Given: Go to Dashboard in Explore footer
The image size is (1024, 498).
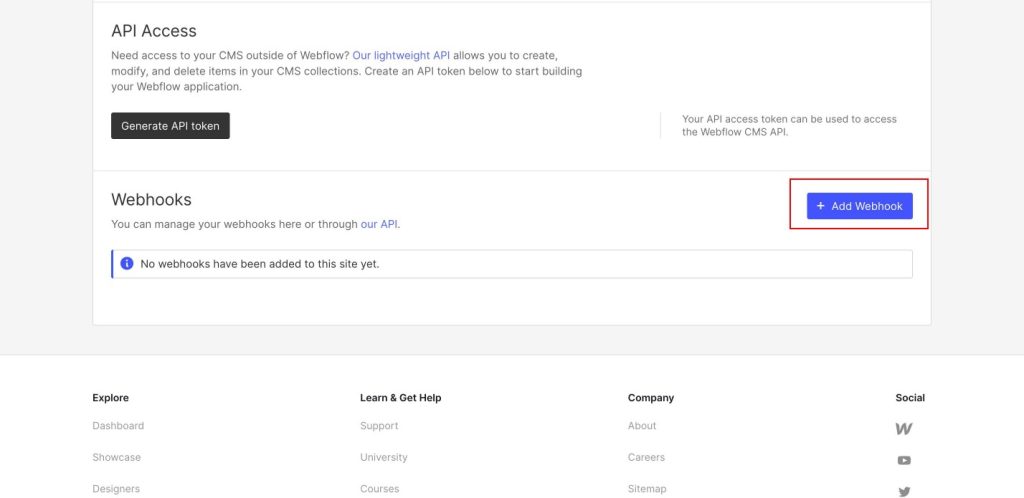Looking at the screenshot, I should pos(118,426).
